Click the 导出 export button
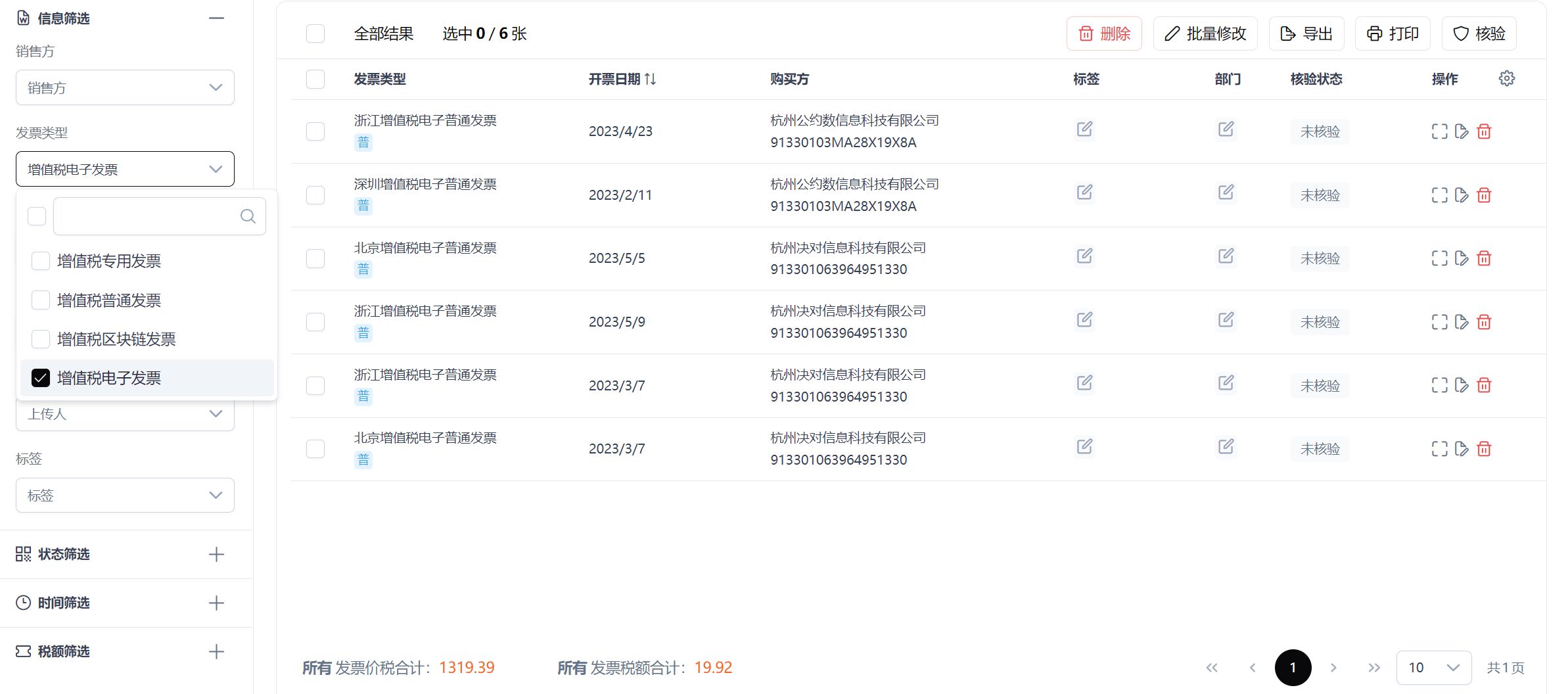Screen dimensions: 1568x694 pos(1306,34)
